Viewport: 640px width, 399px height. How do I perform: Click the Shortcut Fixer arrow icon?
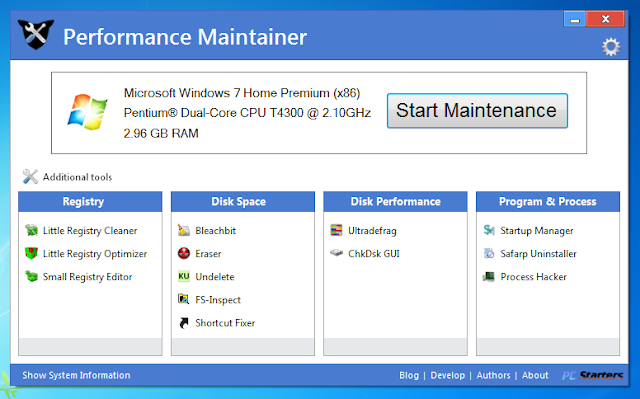tap(184, 323)
